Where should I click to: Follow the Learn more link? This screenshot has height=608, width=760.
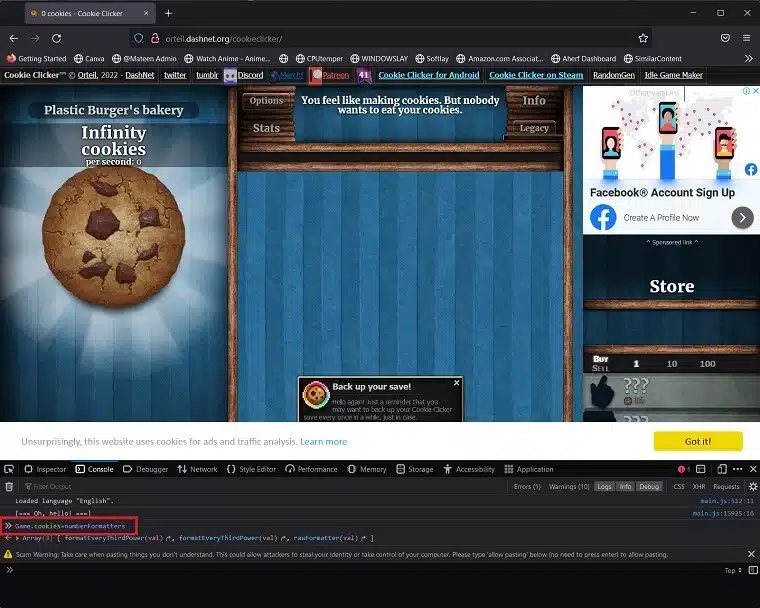323,441
